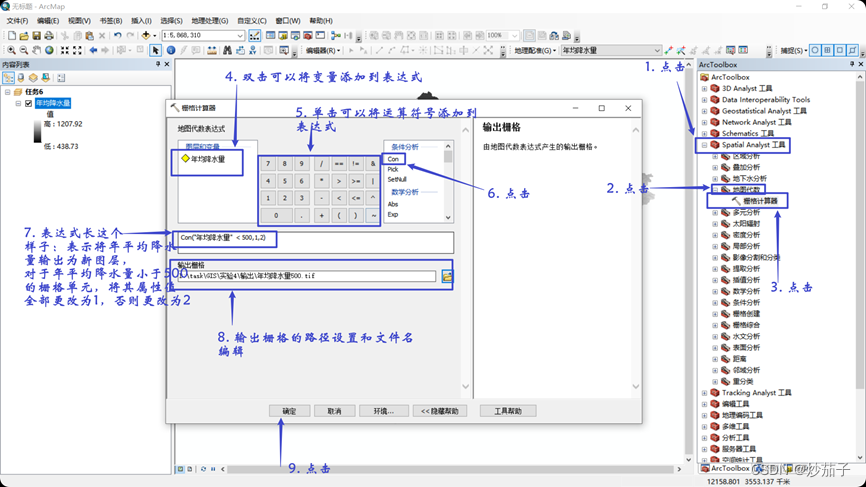Click the Fixed Zoom Out icon
The width and height of the screenshot is (866, 487).
click(77, 50)
